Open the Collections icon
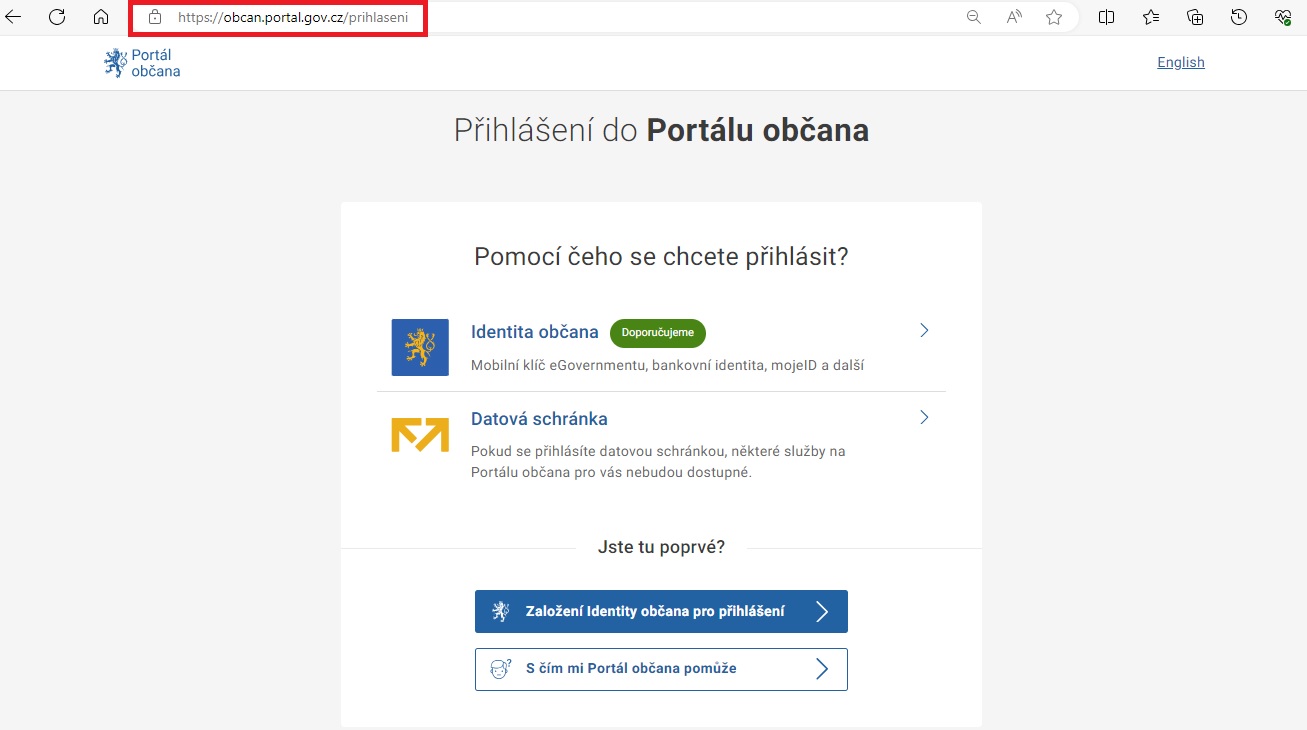Screen dimensions: 1307x730 (1195, 17)
